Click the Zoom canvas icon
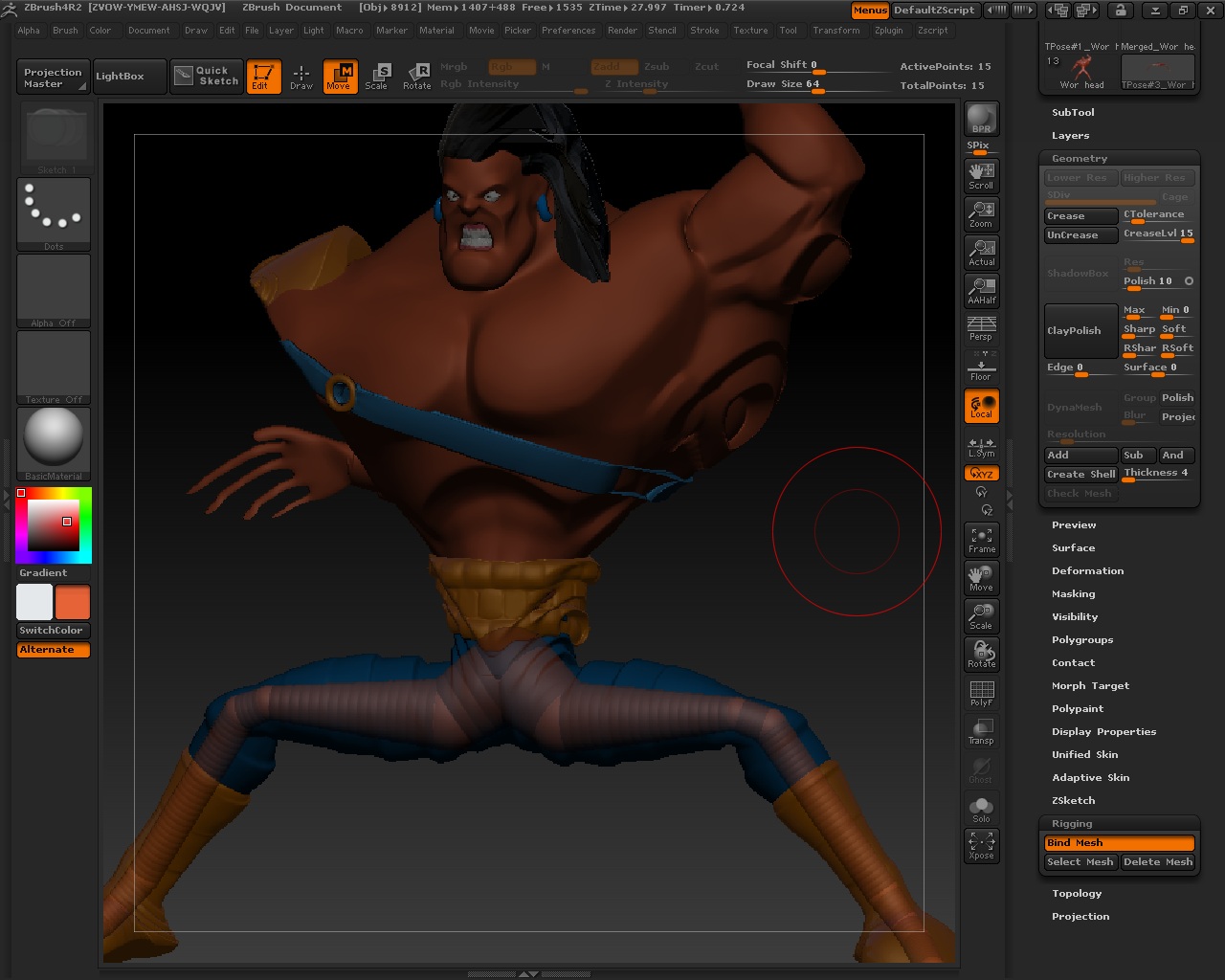 click(x=981, y=213)
